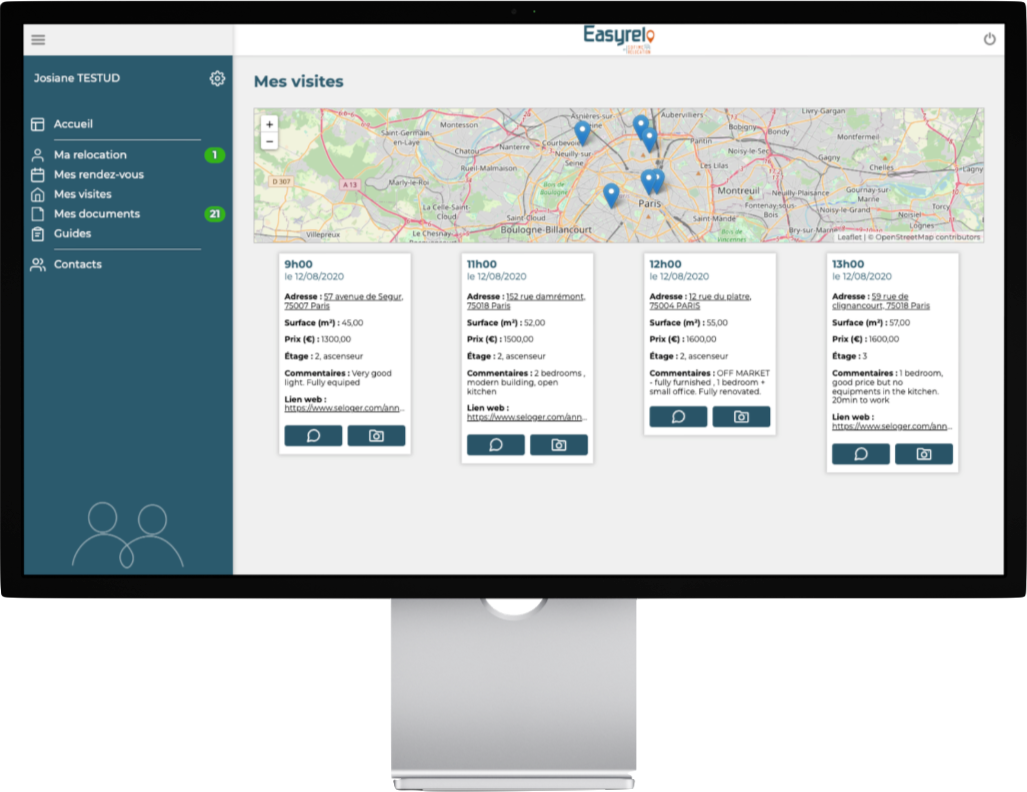Click comment button on 9h00 visit card
This screenshot has width=1027, height=792.
[313, 436]
